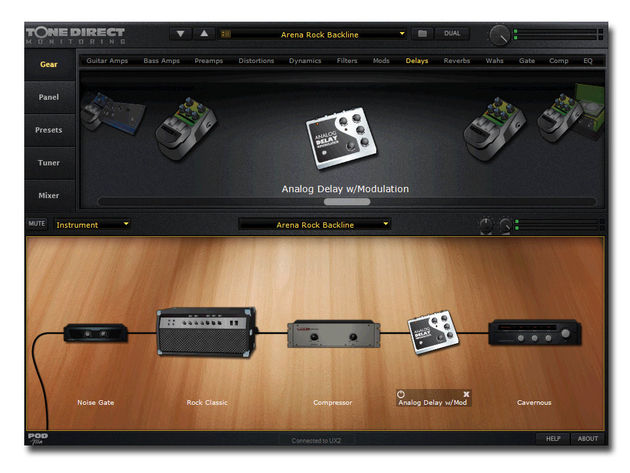Switch to Dynamics category

pos(305,61)
